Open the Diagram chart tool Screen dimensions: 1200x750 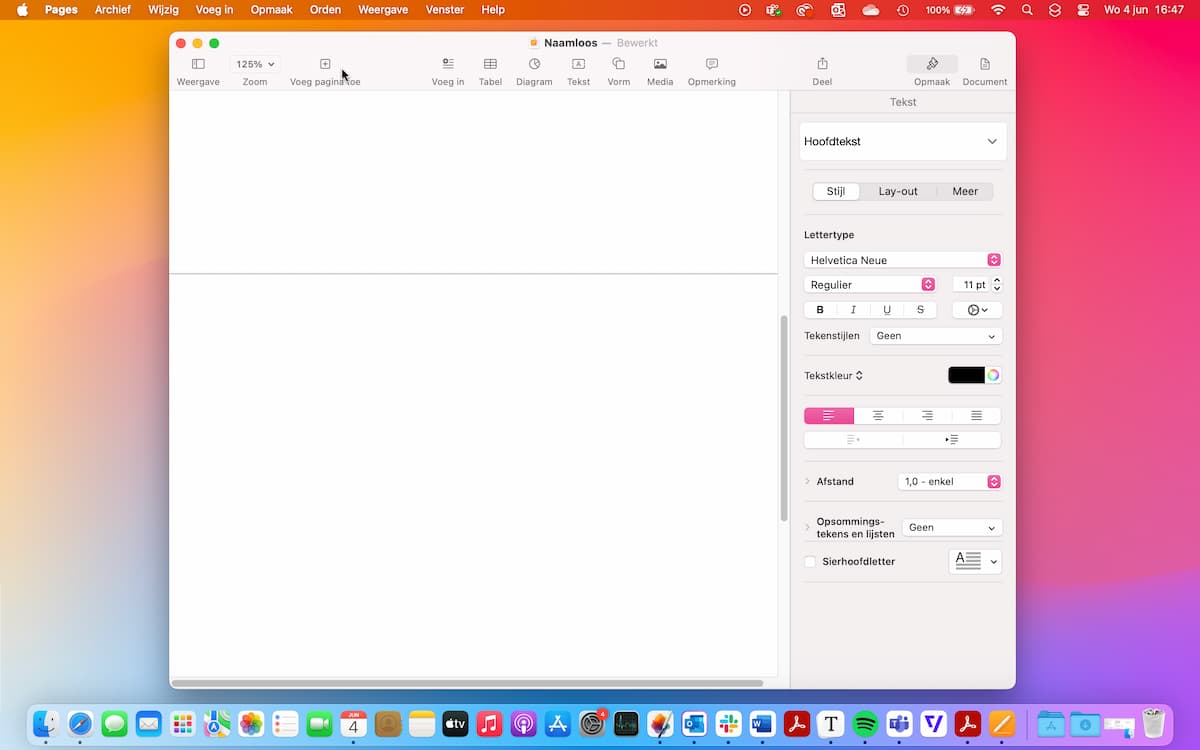[534, 64]
